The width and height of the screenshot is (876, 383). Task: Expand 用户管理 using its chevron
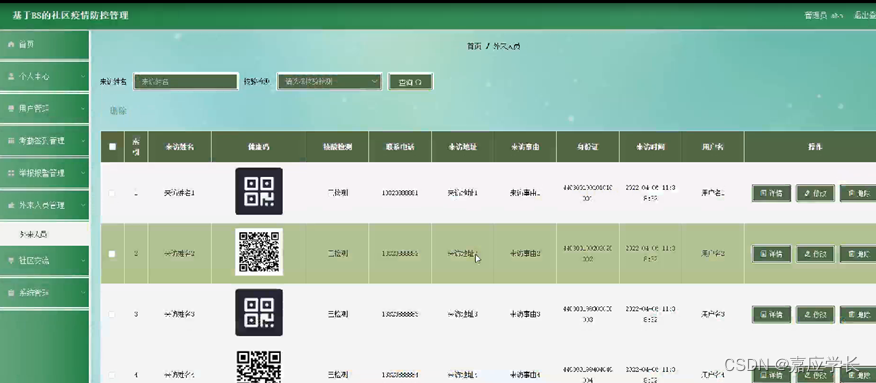pyautogui.click(x=83, y=108)
